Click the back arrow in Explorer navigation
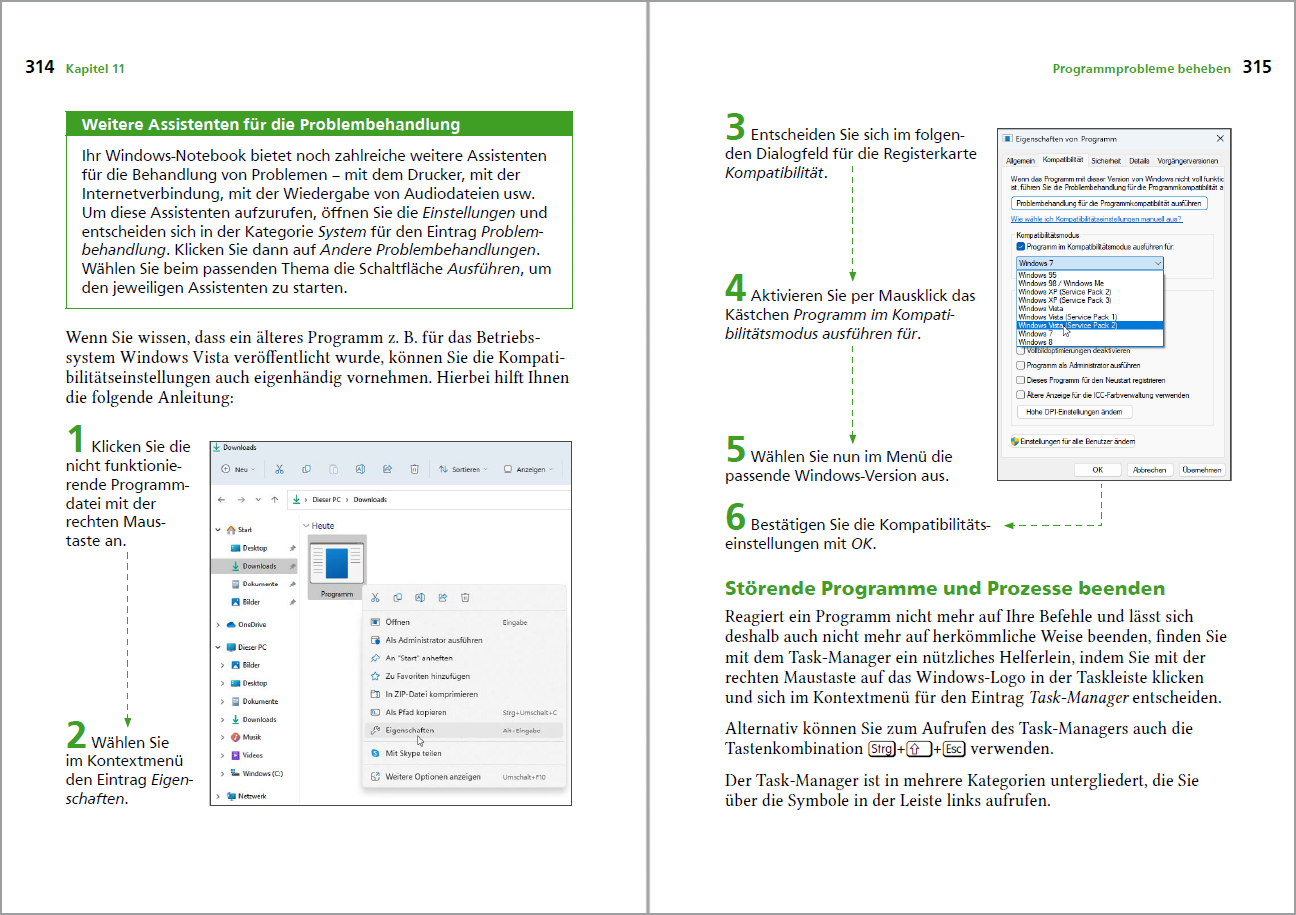Viewport: 1296px width, 915px height. (222, 499)
